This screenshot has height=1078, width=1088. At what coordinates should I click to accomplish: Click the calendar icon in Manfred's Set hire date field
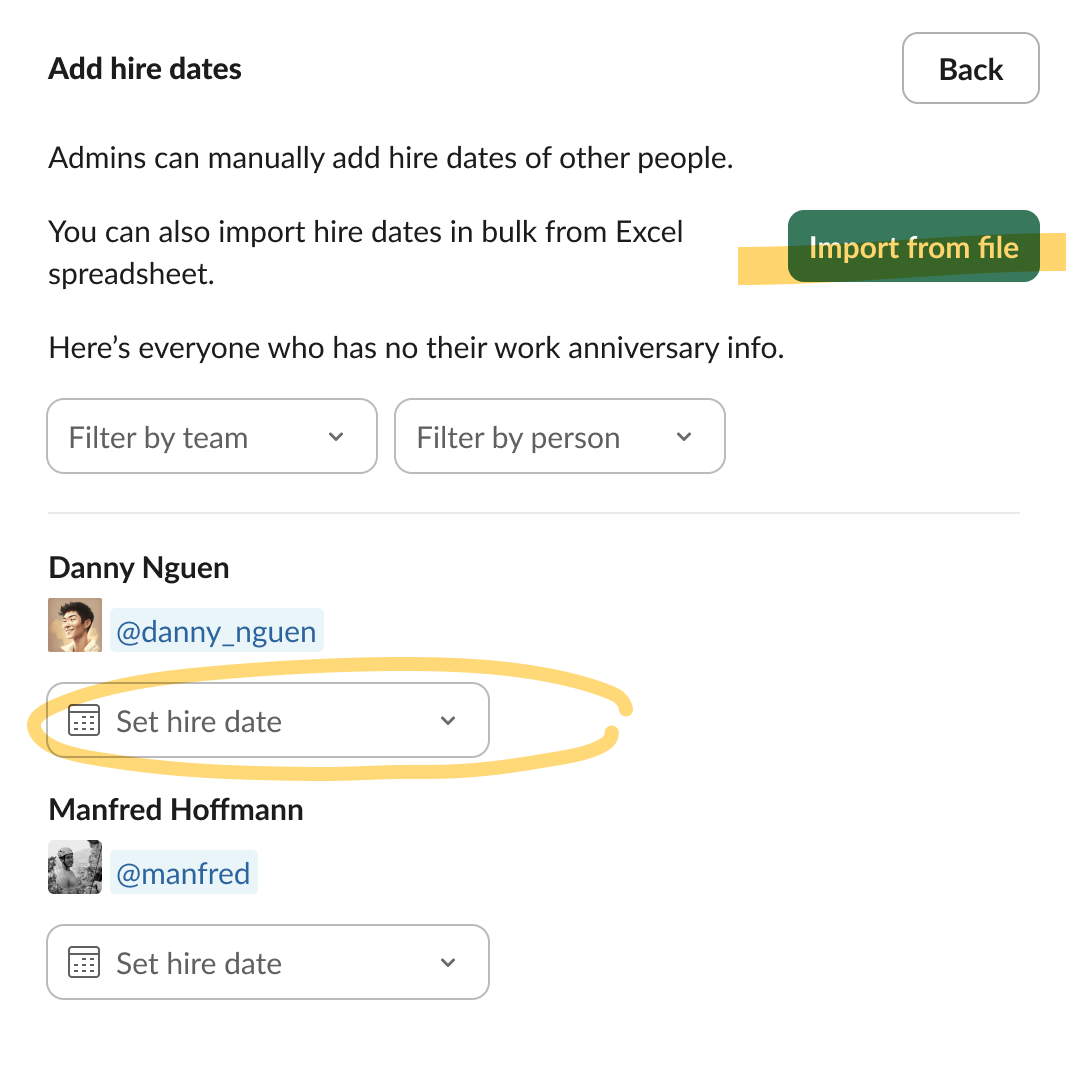point(84,962)
